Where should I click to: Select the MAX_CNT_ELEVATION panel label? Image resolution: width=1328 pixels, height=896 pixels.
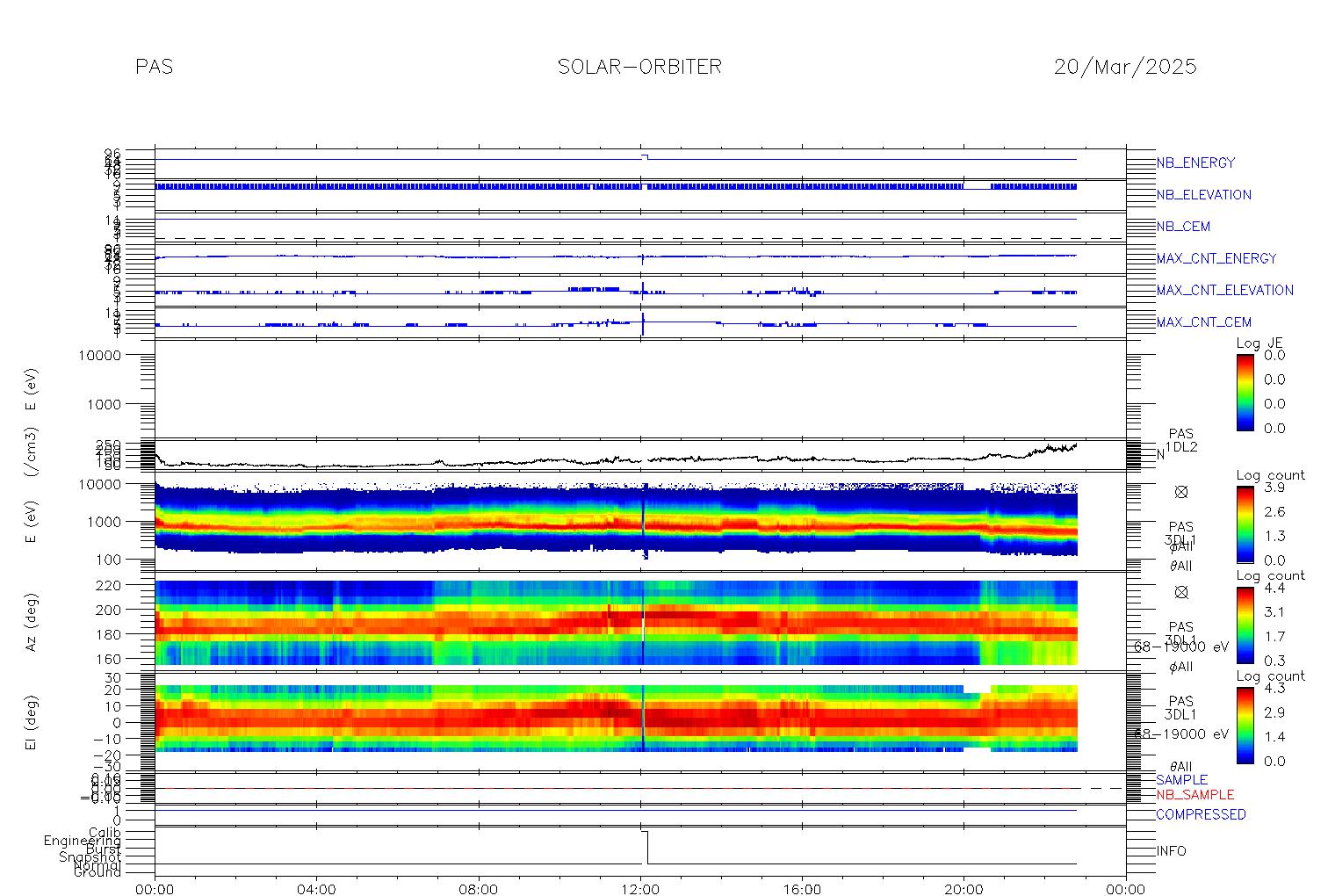pyautogui.click(x=1224, y=290)
